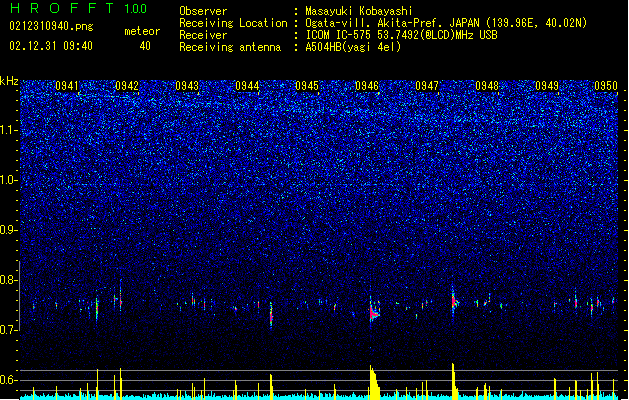Click the strong meteor echo just after 0946
This screenshot has width=629, height=400.
pos(374,311)
